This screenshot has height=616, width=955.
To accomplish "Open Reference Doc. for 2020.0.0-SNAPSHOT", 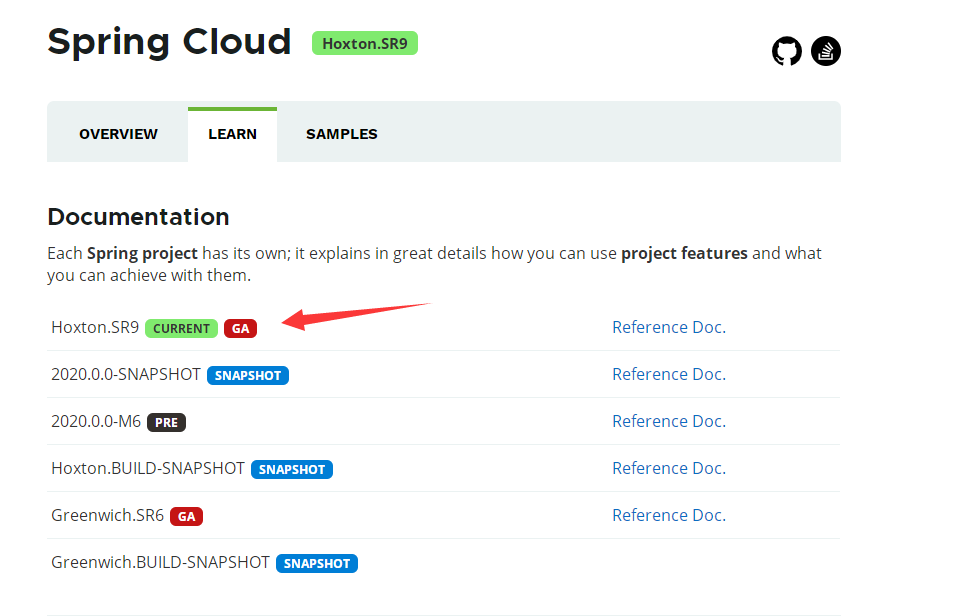I will point(669,374).
